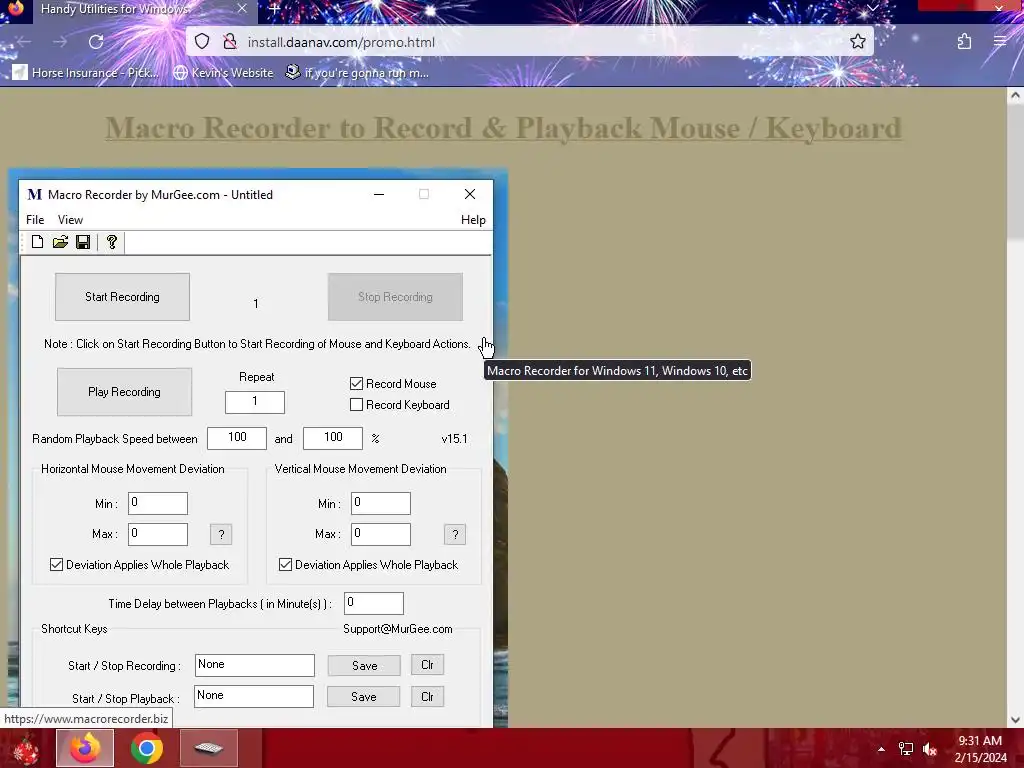Click the New document icon in Macro Recorder toolbar
The height and width of the screenshot is (768, 1024).
[37, 242]
